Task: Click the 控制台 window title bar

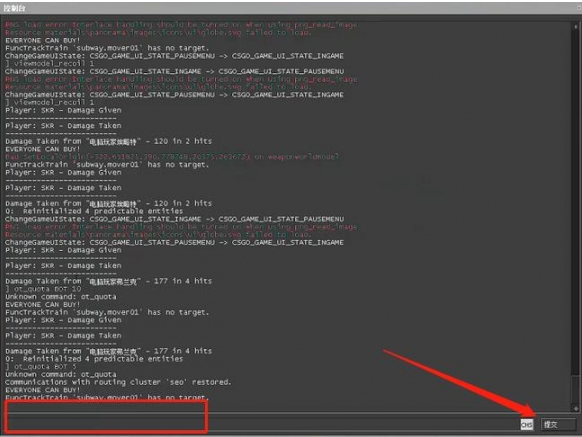Action: coord(291,7)
